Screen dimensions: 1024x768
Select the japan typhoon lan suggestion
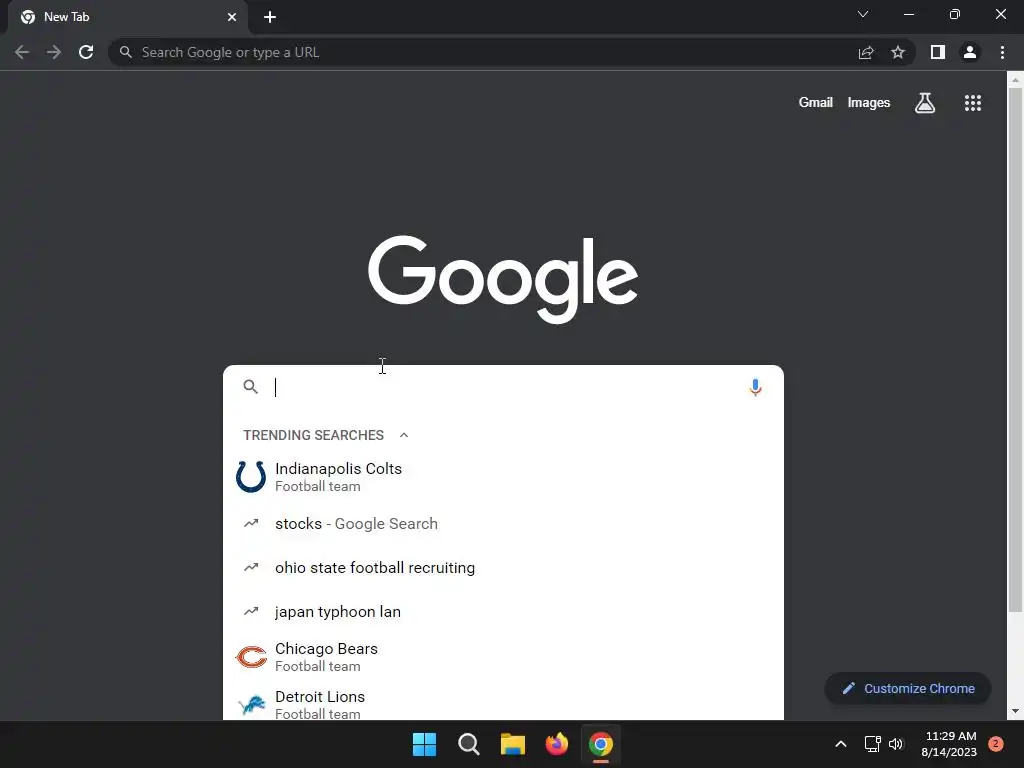(503, 612)
